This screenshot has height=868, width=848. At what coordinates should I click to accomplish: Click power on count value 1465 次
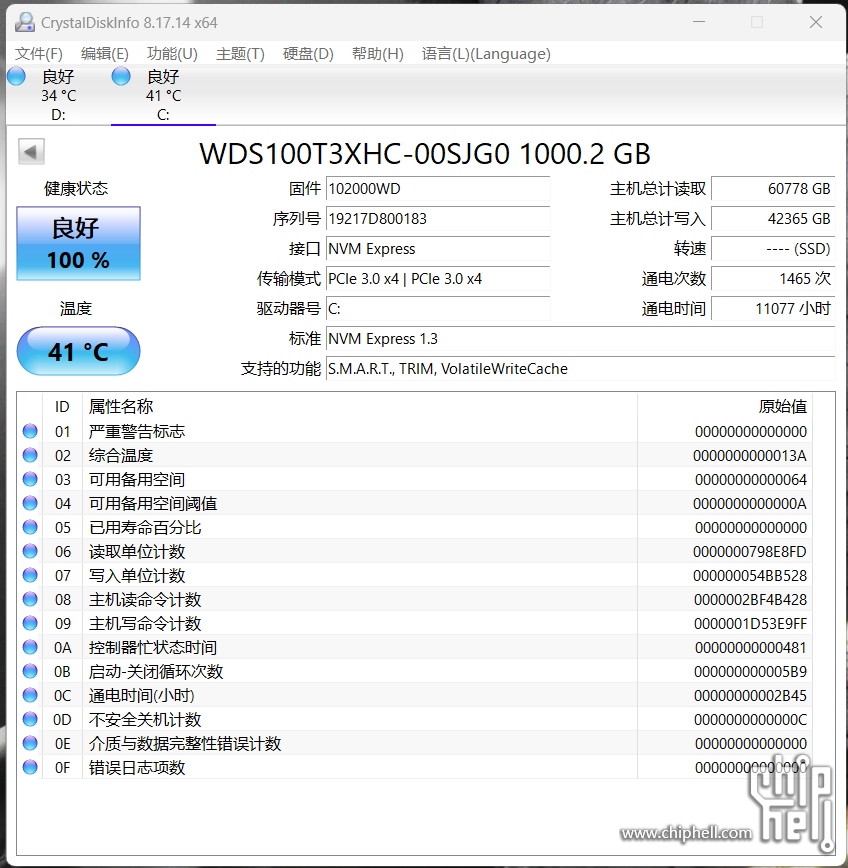773,278
